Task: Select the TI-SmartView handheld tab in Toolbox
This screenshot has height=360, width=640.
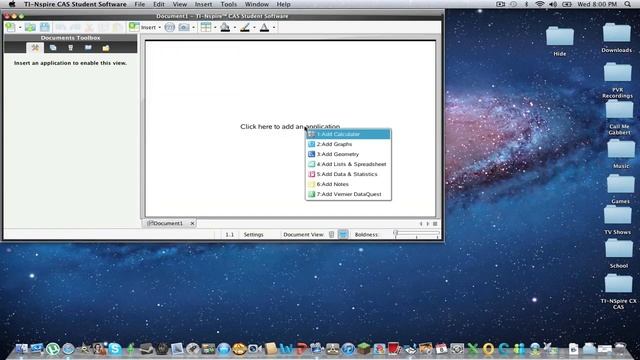Action: coord(71,48)
